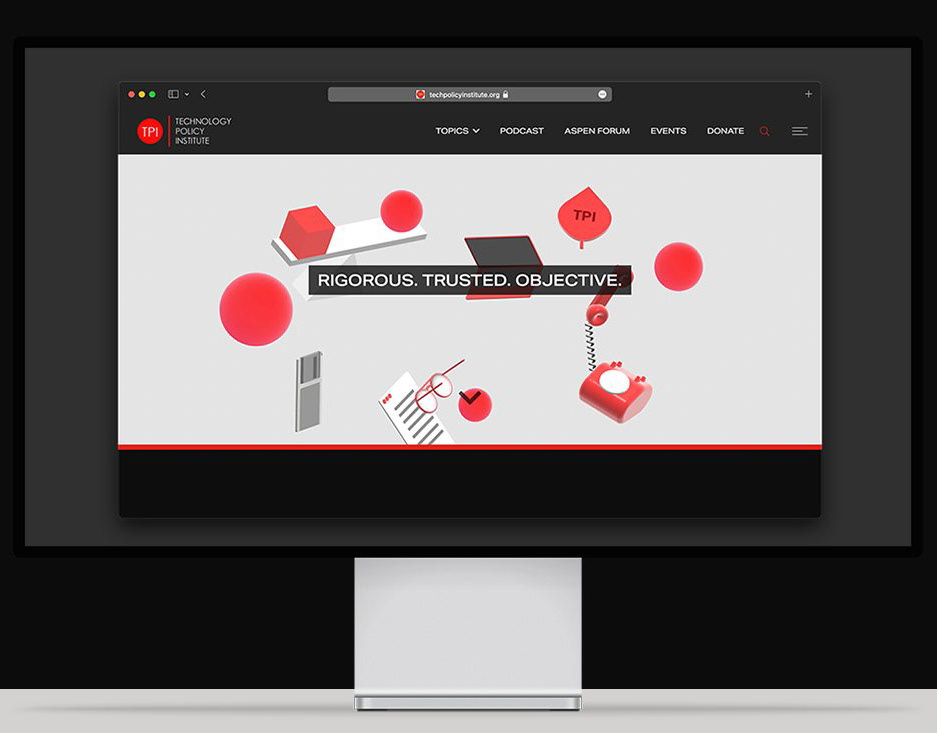
Task: Click the red search magnifier icon
Action: 764,131
